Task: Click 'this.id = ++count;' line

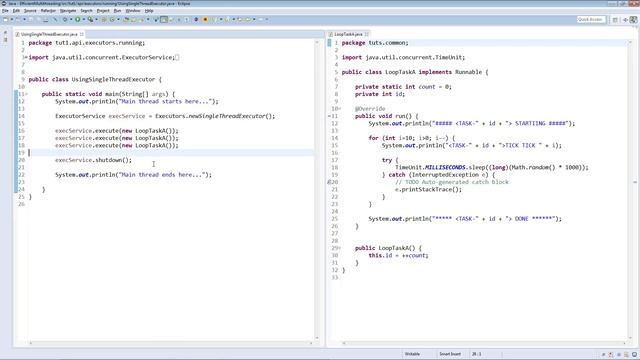Action: tap(398, 256)
